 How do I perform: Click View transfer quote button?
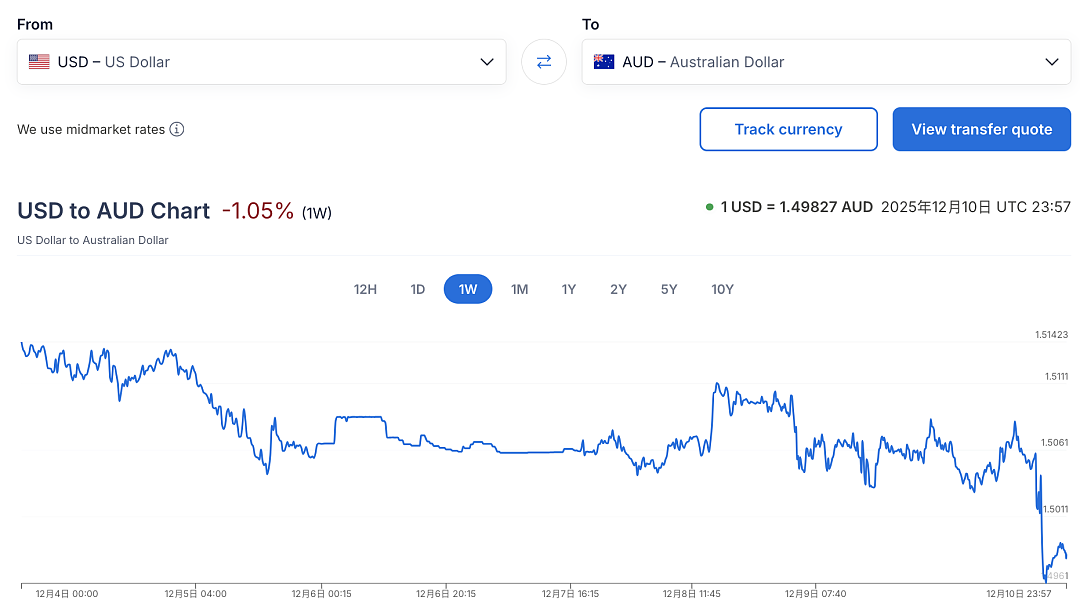point(982,129)
